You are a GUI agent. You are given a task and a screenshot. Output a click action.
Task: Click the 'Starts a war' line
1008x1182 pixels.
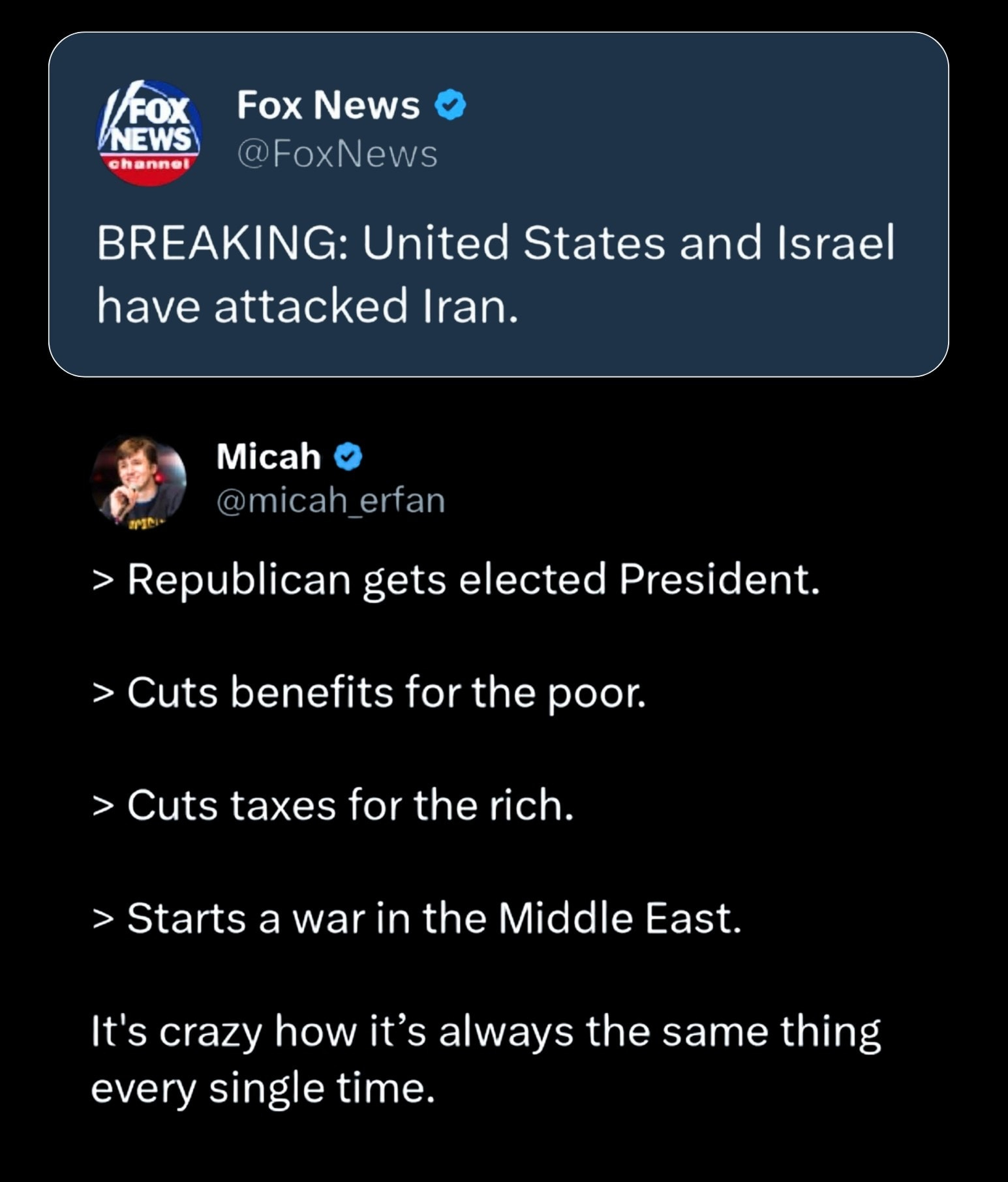pyautogui.click(x=416, y=918)
